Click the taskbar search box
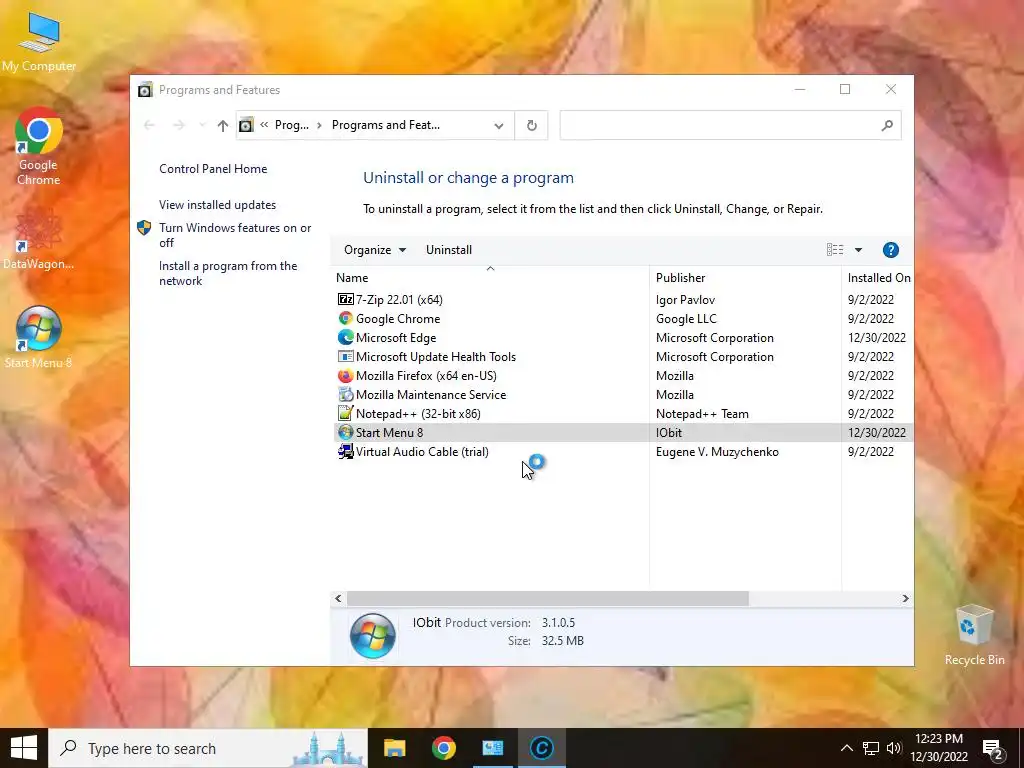 pyautogui.click(x=208, y=748)
